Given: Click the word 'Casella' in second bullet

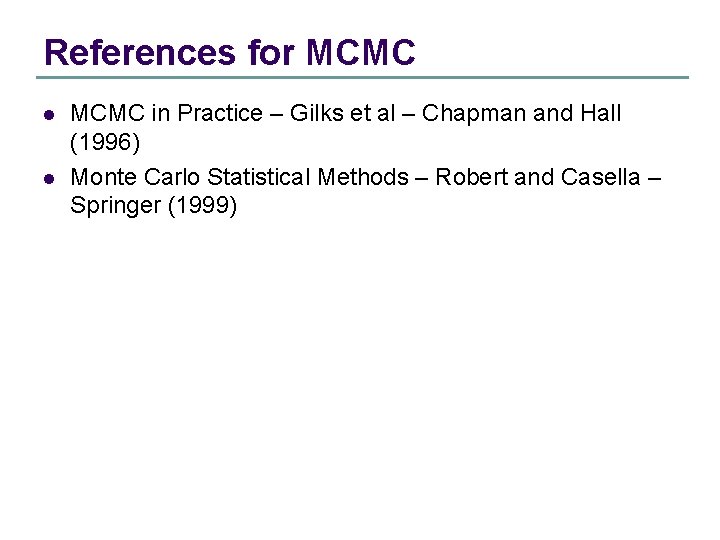Looking at the screenshot, I should [x=600, y=178].
